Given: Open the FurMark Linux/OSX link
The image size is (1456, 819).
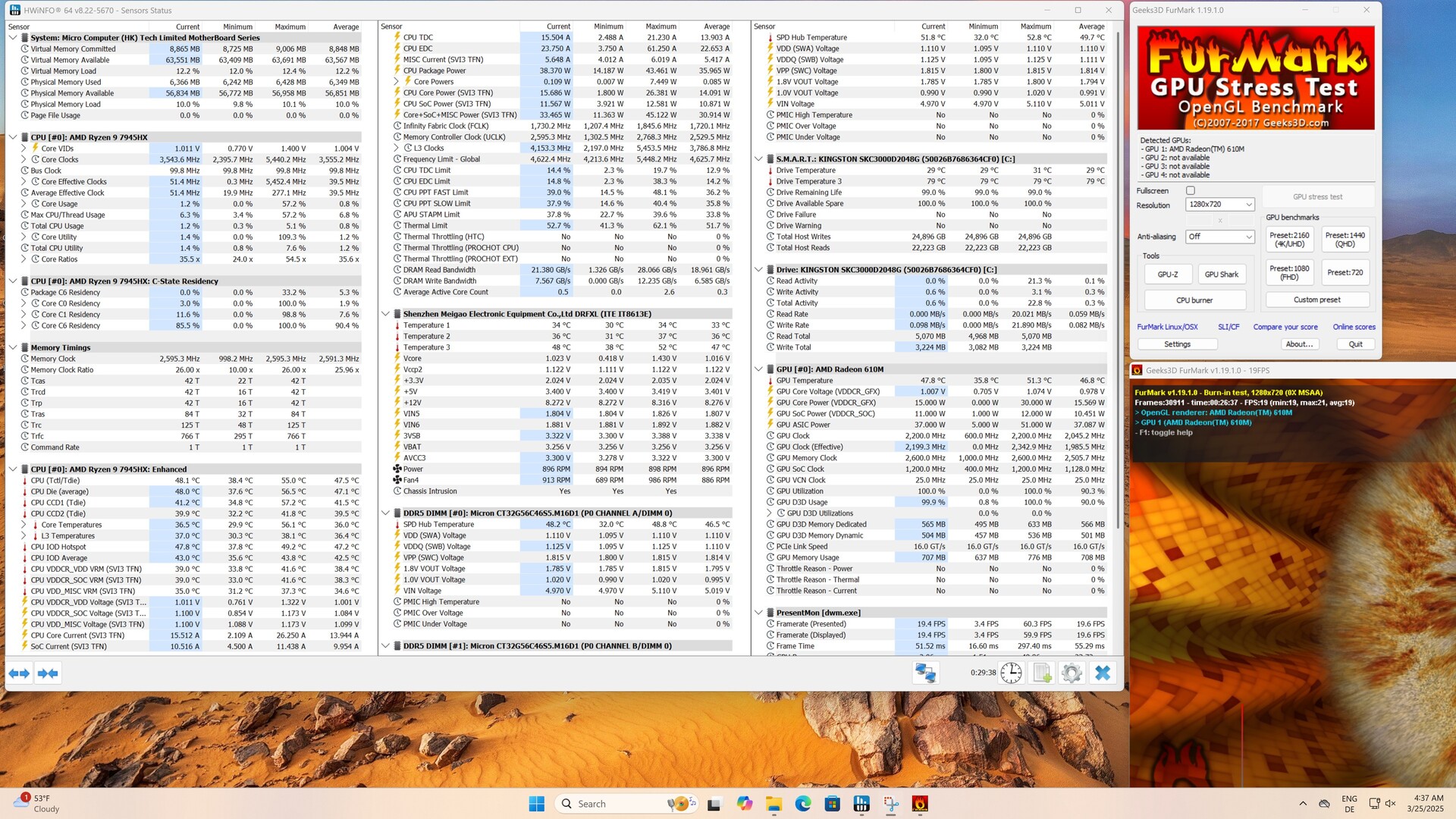Looking at the screenshot, I should (1167, 327).
